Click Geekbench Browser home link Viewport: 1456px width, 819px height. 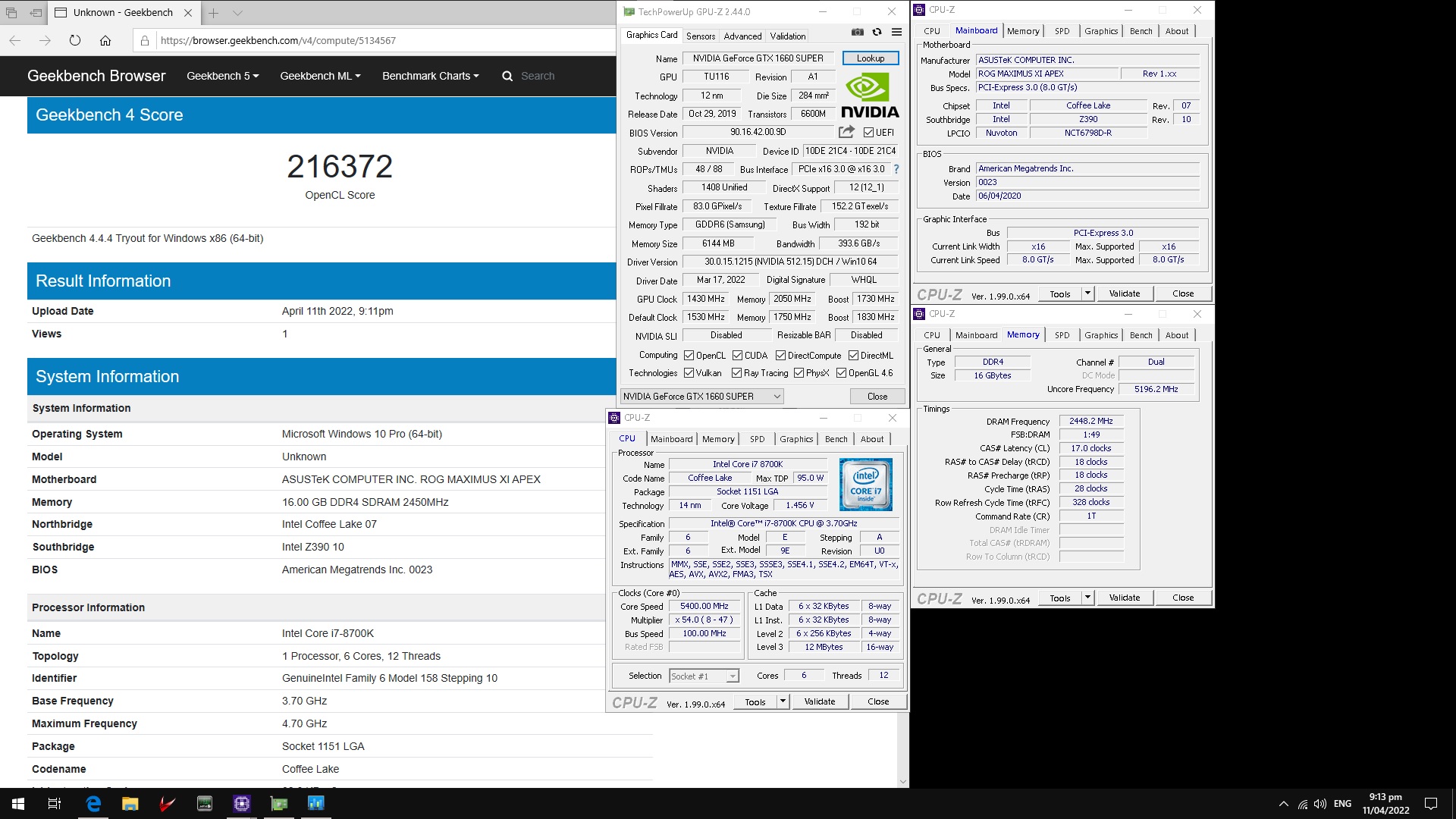coord(96,76)
